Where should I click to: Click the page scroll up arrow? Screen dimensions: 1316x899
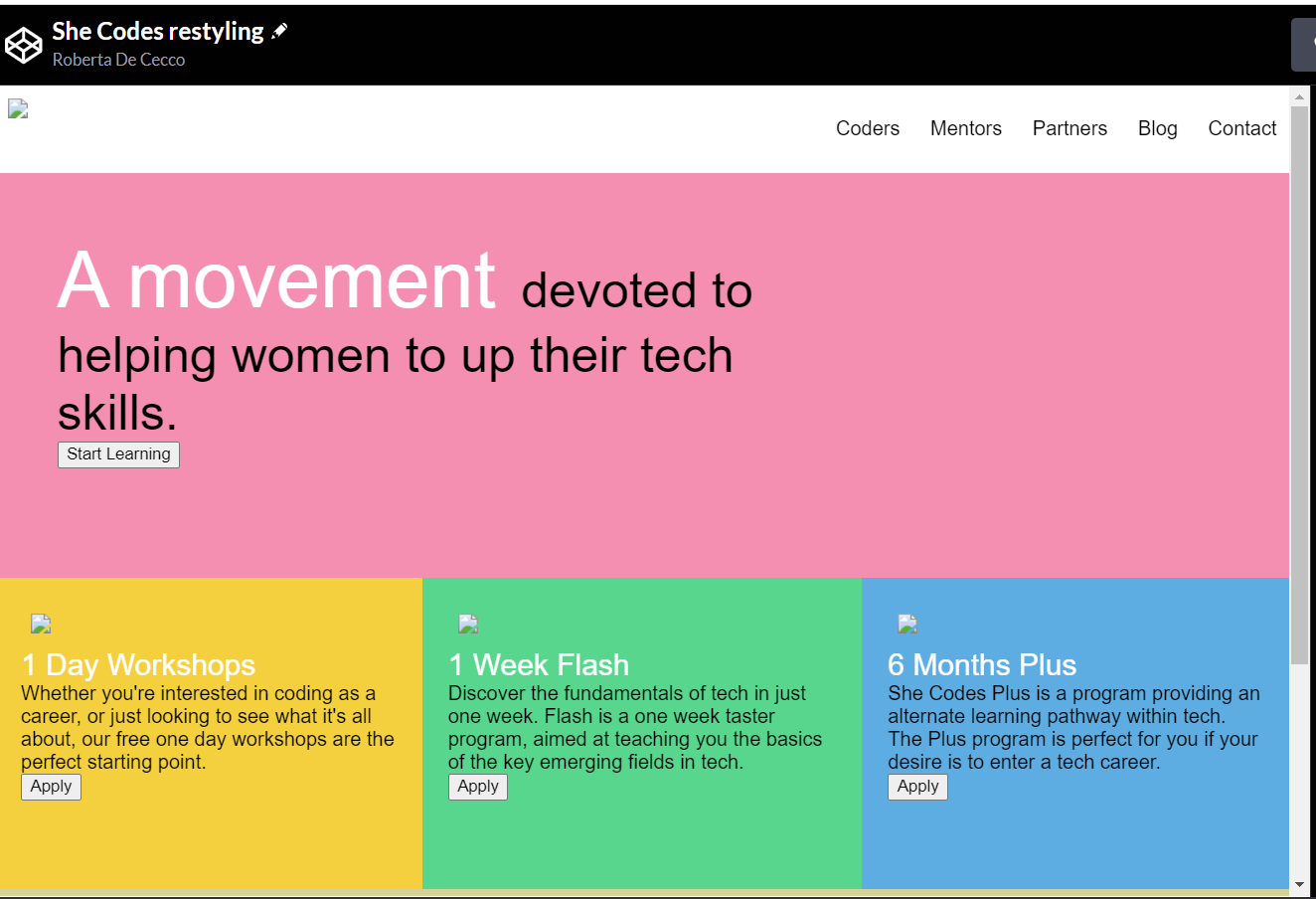pyautogui.click(x=1299, y=97)
